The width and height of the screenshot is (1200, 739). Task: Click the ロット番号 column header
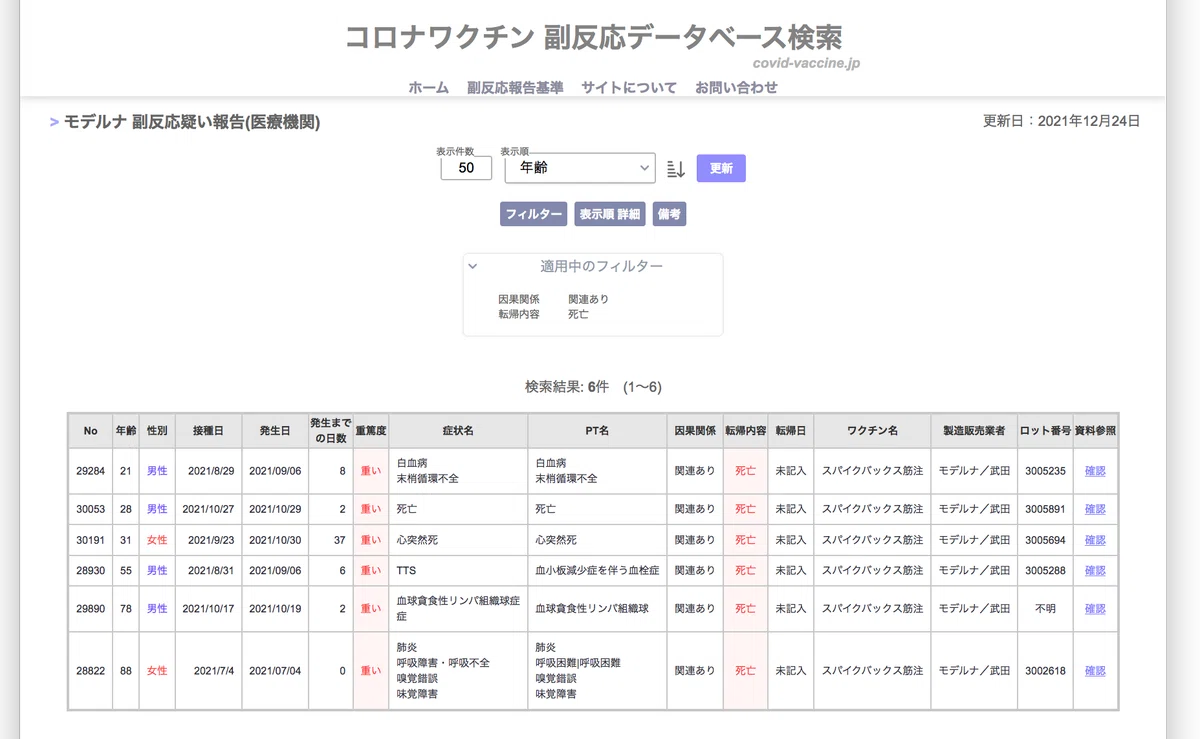point(1045,431)
